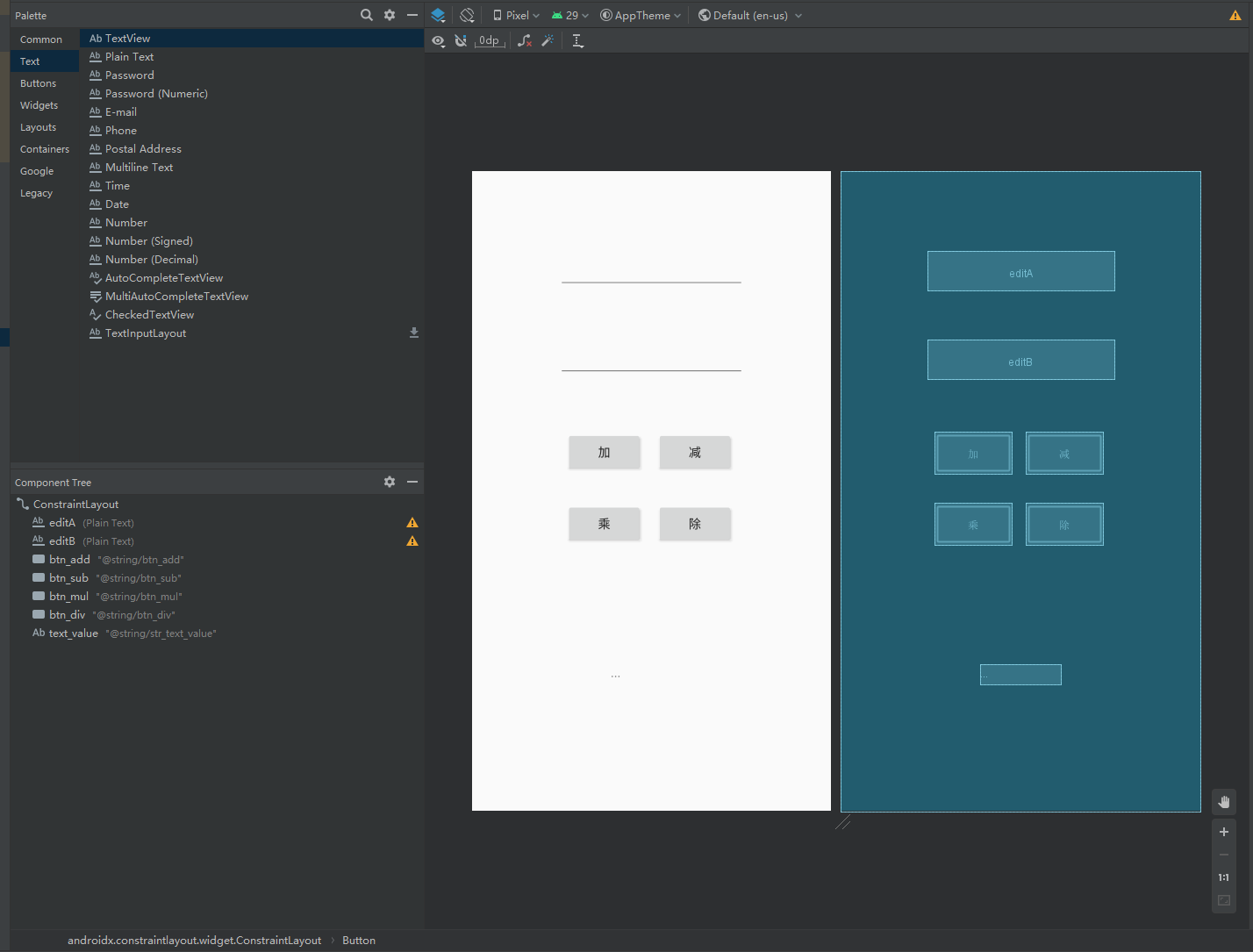Expand the AppTheme theme selector
Screen dimensions: 1253x952
[641, 16]
